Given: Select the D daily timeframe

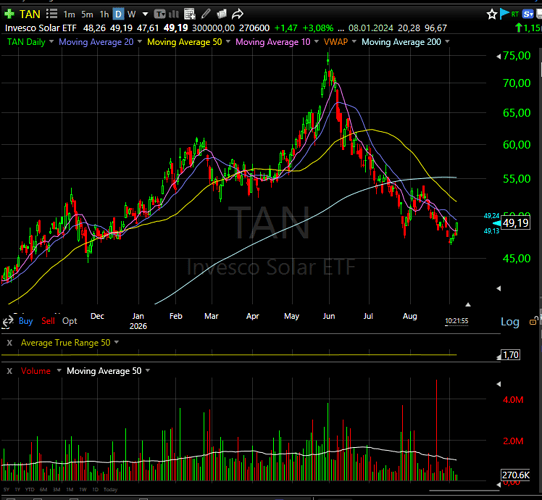Looking at the screenshot, I should tap(119, 14).
